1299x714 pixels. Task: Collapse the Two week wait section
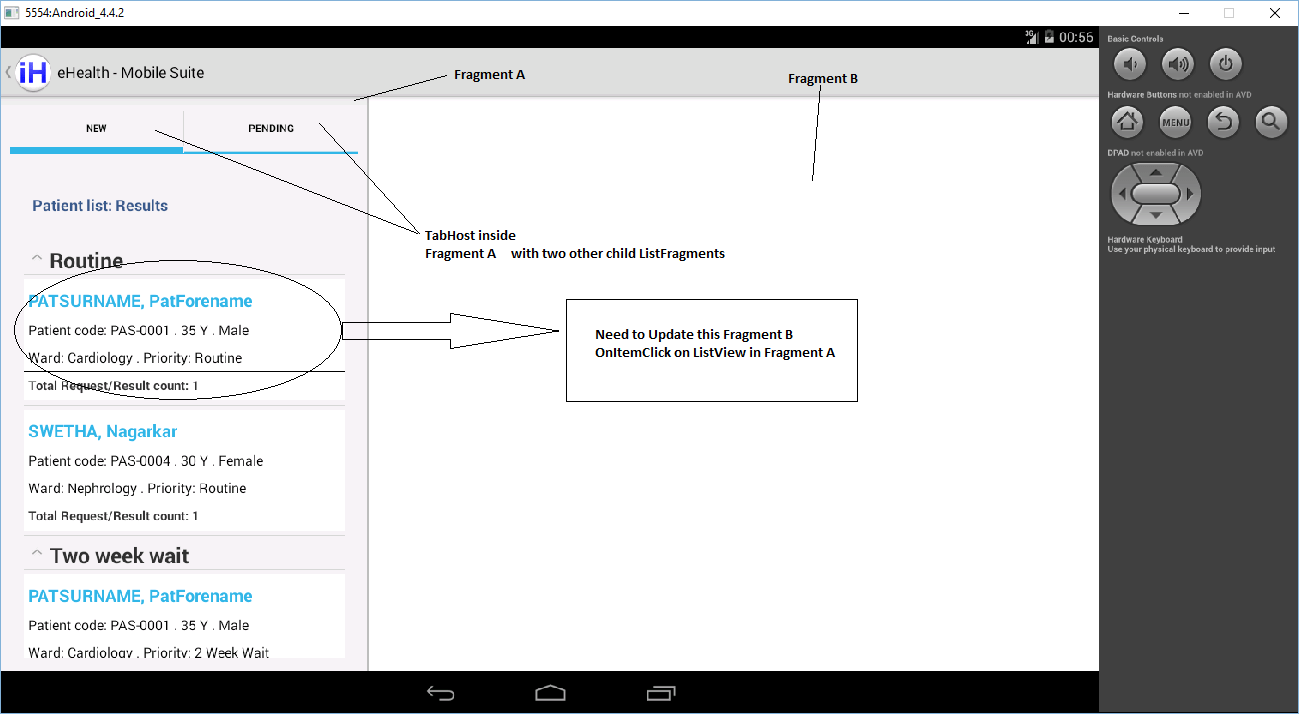[36, 552]
